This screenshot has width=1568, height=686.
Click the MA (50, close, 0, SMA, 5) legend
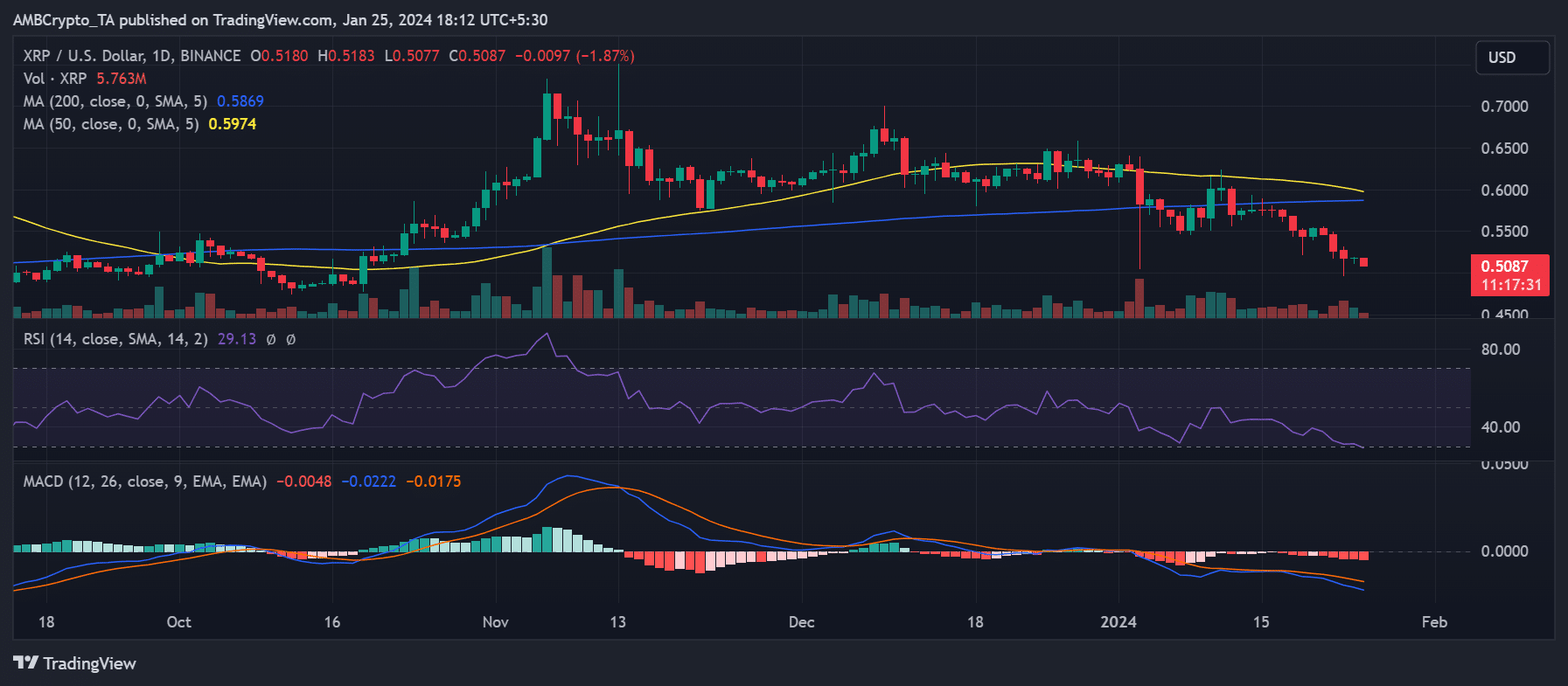tap(111, 124)
